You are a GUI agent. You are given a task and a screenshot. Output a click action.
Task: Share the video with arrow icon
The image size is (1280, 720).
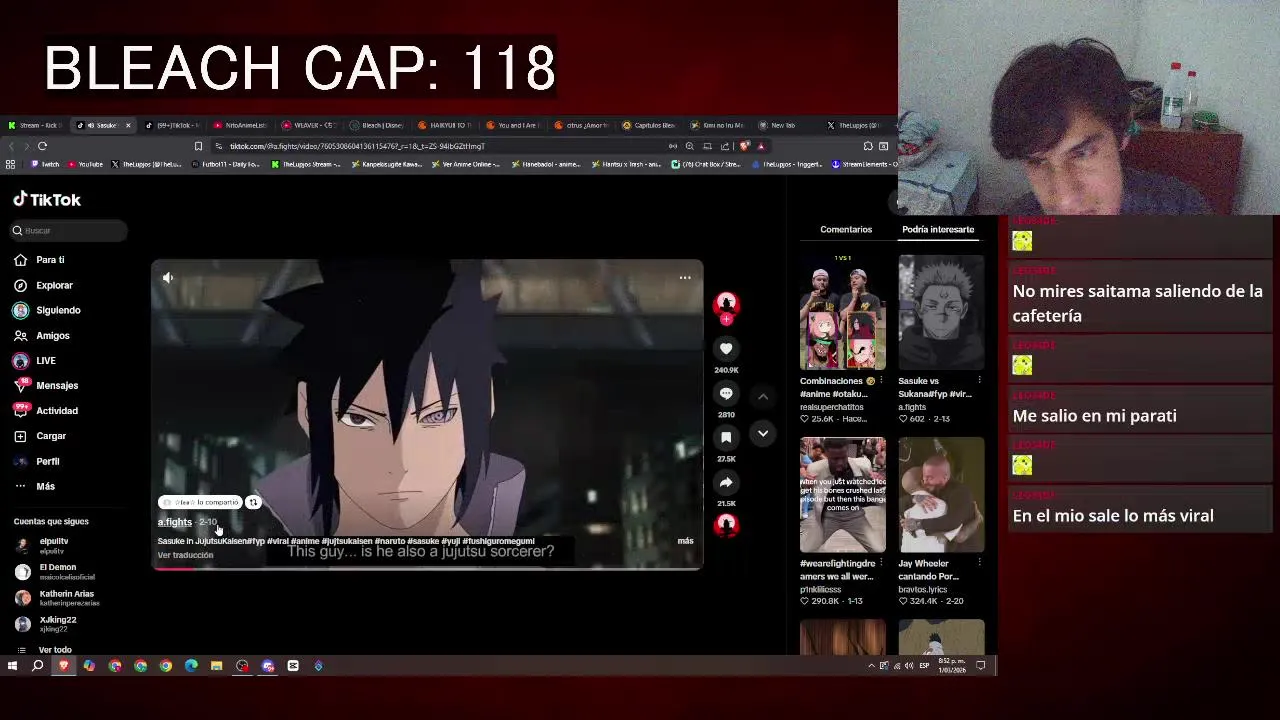(x=726, y=482)
